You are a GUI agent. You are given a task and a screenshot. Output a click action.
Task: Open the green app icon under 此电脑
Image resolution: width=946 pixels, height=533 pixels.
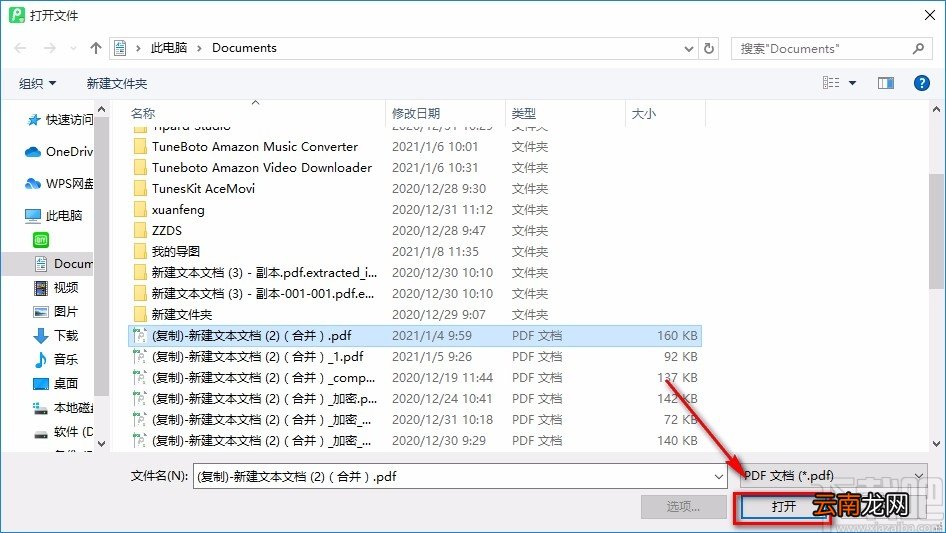click(40, 240)
